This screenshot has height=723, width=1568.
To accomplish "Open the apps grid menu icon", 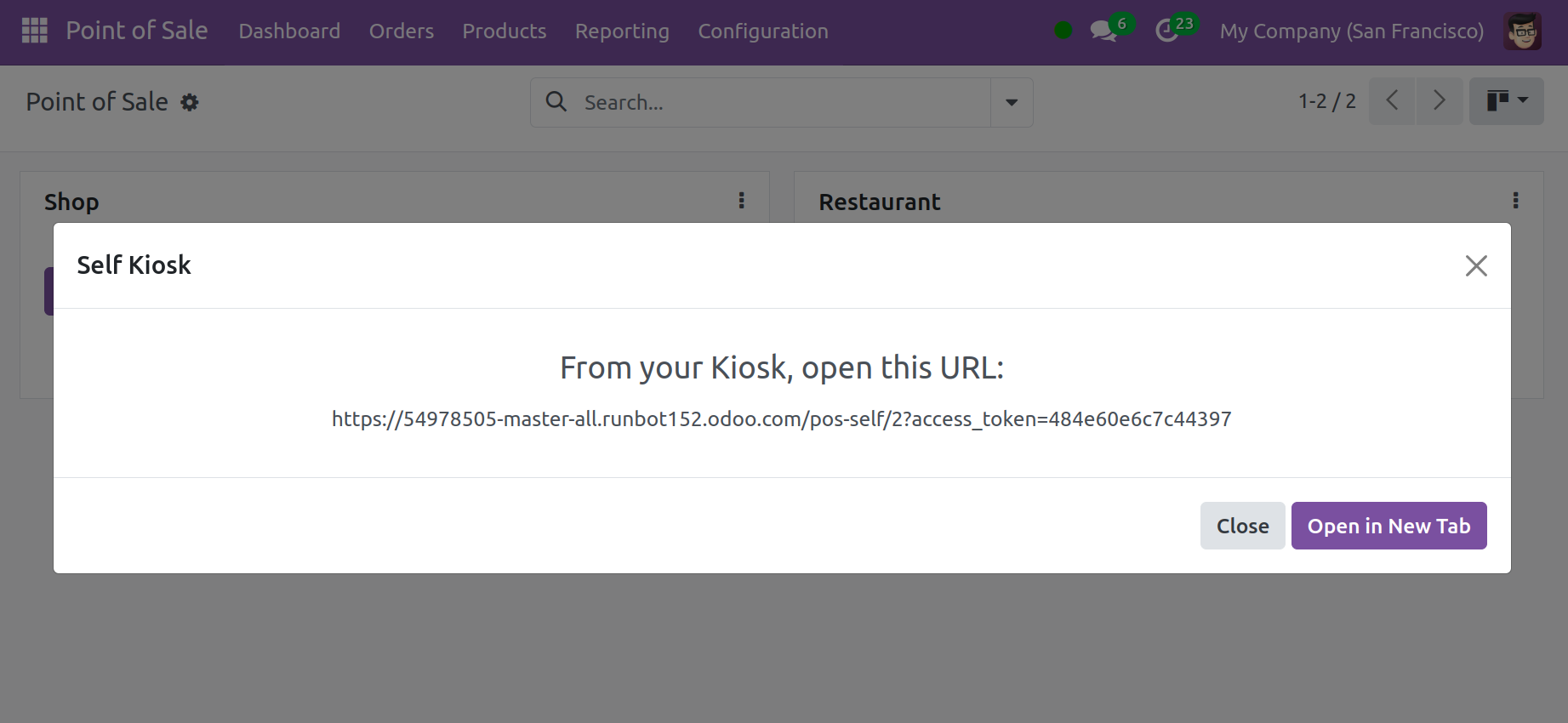I will (34, 31).
